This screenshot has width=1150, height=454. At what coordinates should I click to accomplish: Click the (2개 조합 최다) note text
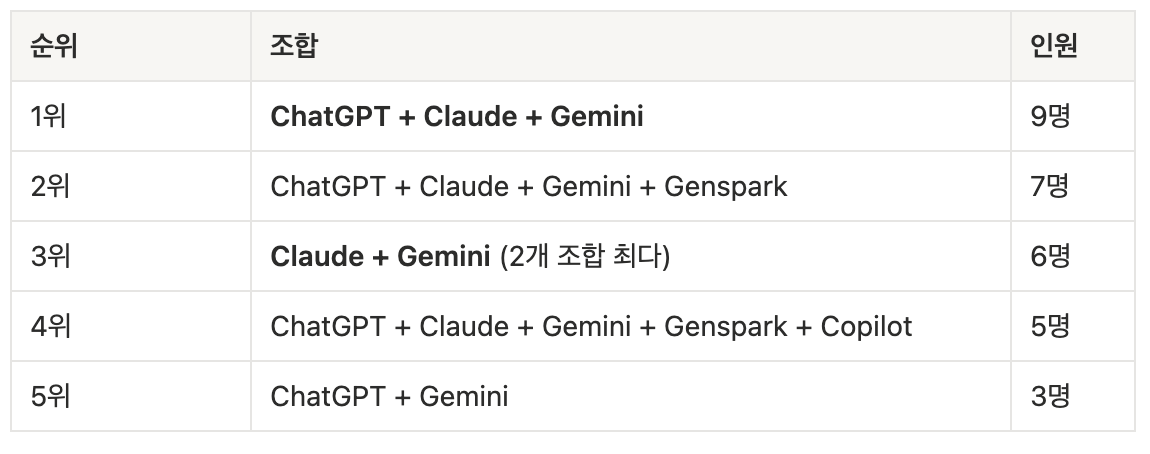584,257
